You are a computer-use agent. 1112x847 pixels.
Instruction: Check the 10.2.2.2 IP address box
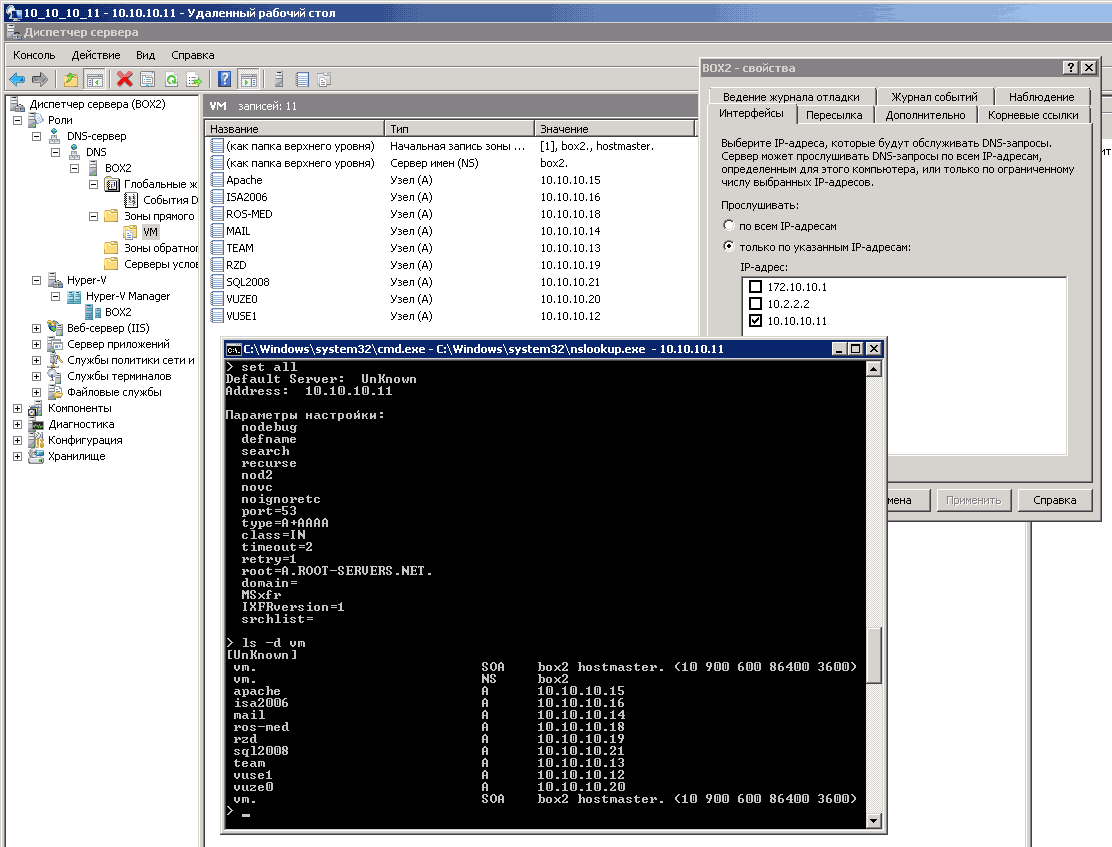755,304
